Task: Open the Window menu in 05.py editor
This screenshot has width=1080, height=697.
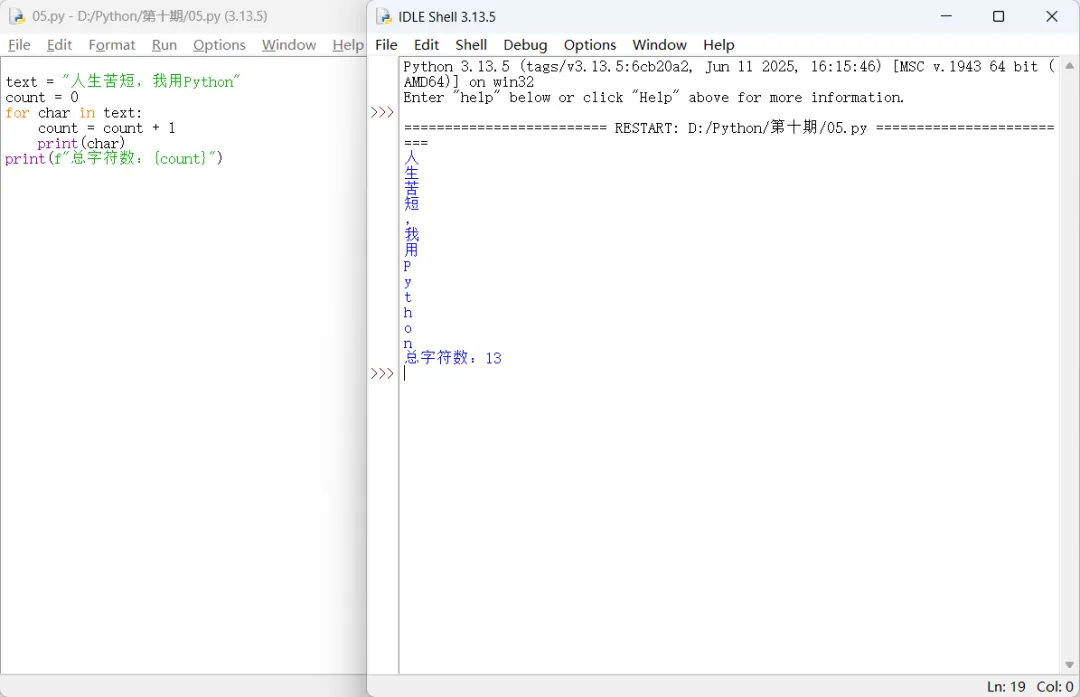Action: pyautogui.click(x=289, y=45)
